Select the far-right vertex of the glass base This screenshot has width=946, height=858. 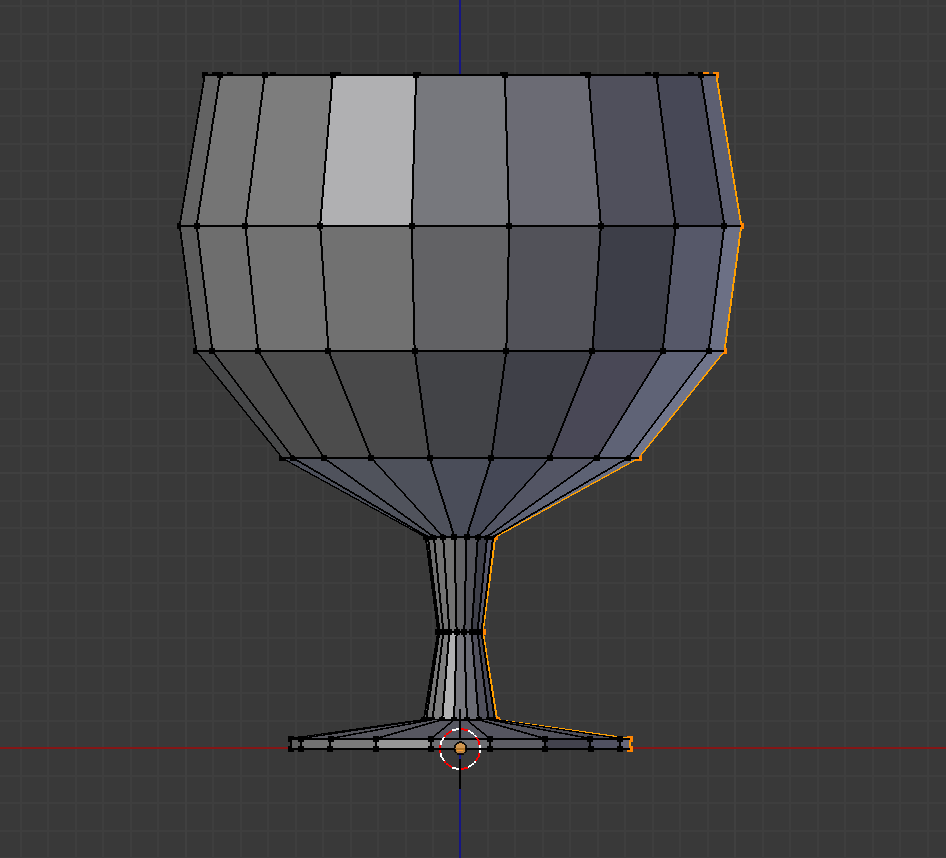tap(630, 743)
